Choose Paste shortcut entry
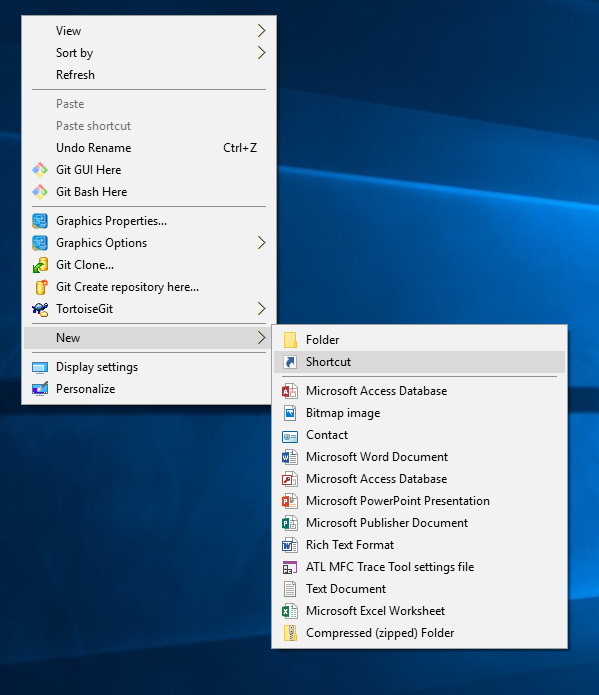599x695 pixels. 149,126
